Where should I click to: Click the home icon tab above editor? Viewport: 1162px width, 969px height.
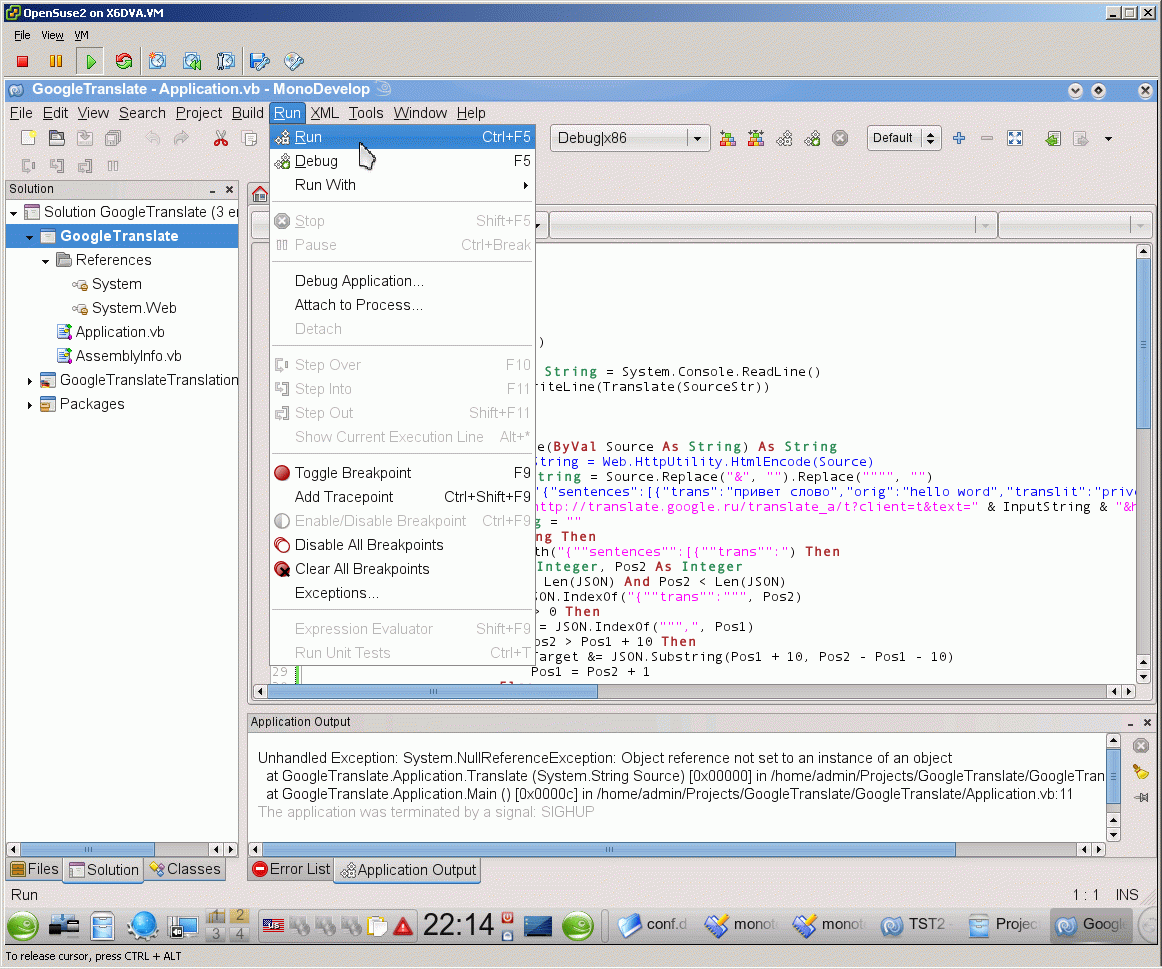pos(259,195)
